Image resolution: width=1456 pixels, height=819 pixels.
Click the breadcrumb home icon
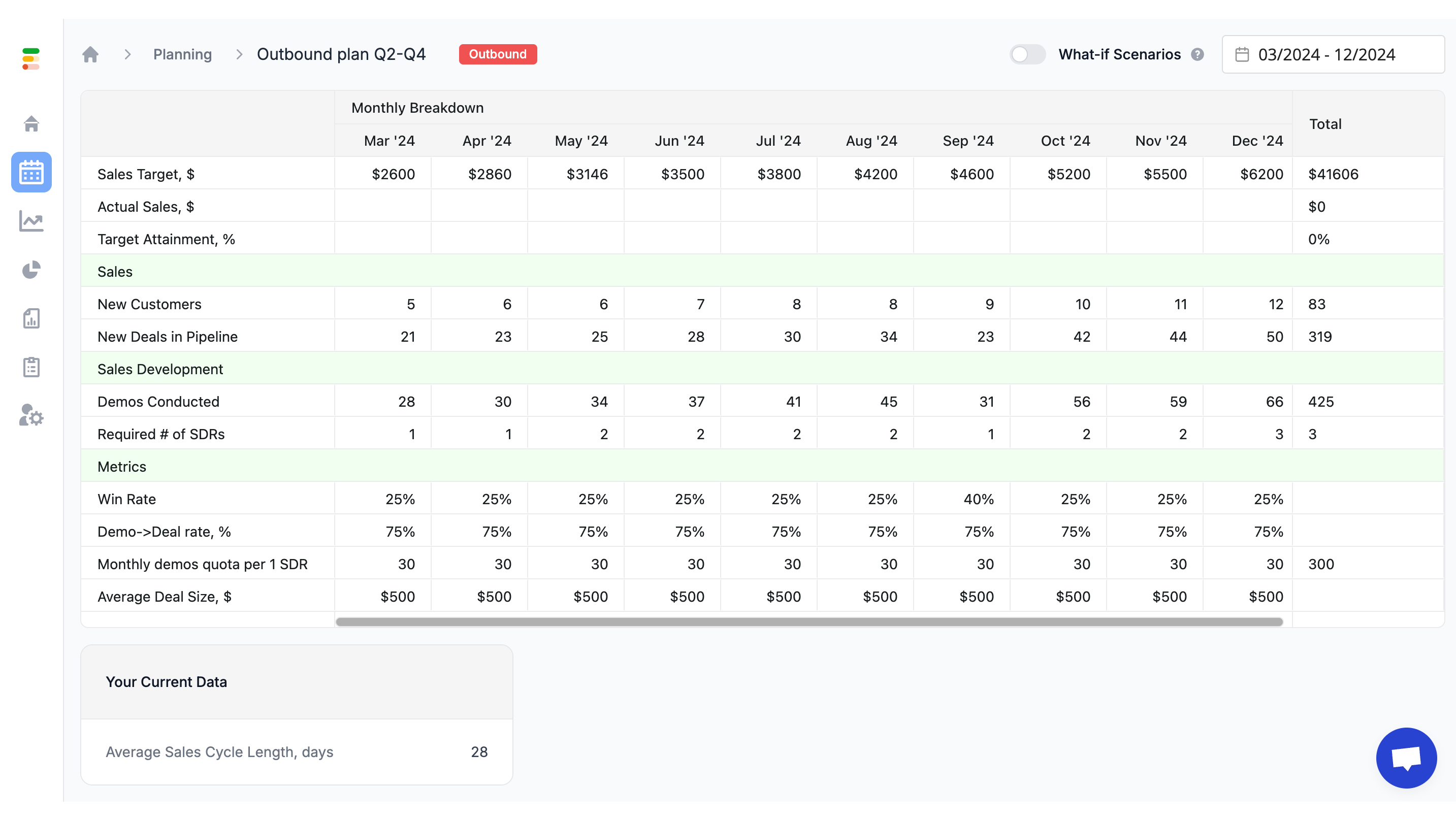[x=90, y=54]
